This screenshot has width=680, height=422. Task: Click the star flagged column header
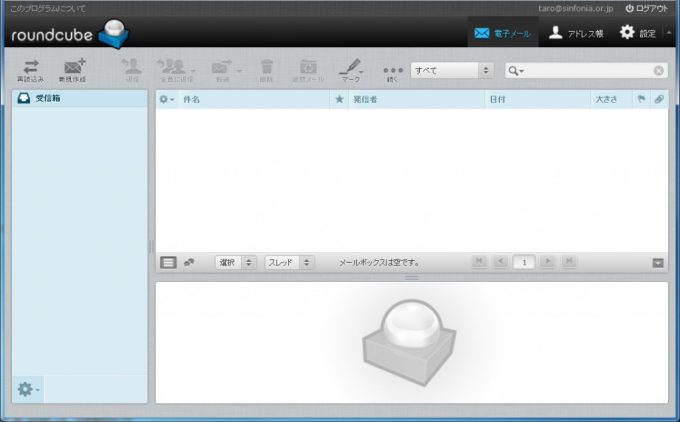tap(339, 99)
